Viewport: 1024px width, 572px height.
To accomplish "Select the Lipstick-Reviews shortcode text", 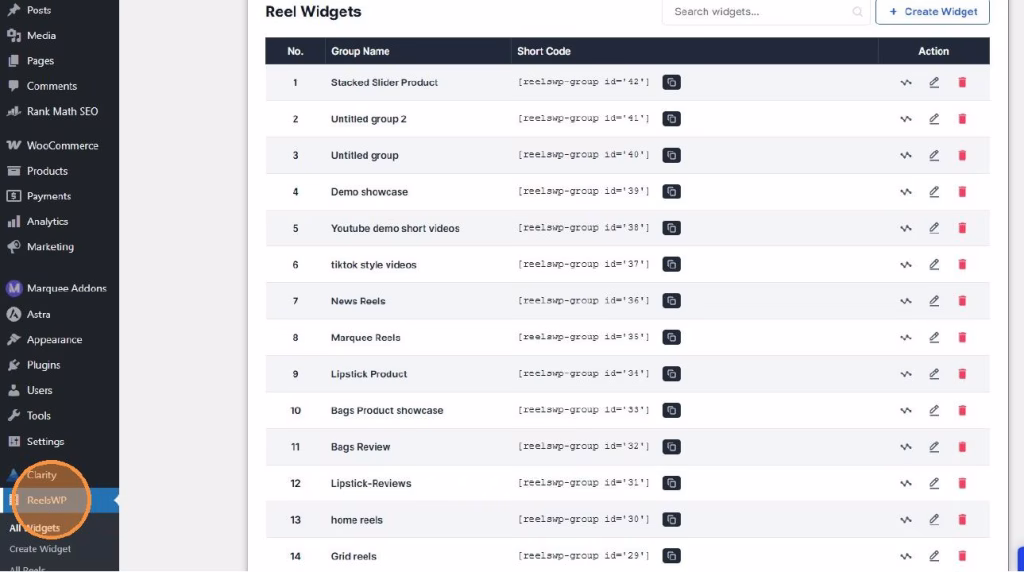I will click(x=583, y=483).
